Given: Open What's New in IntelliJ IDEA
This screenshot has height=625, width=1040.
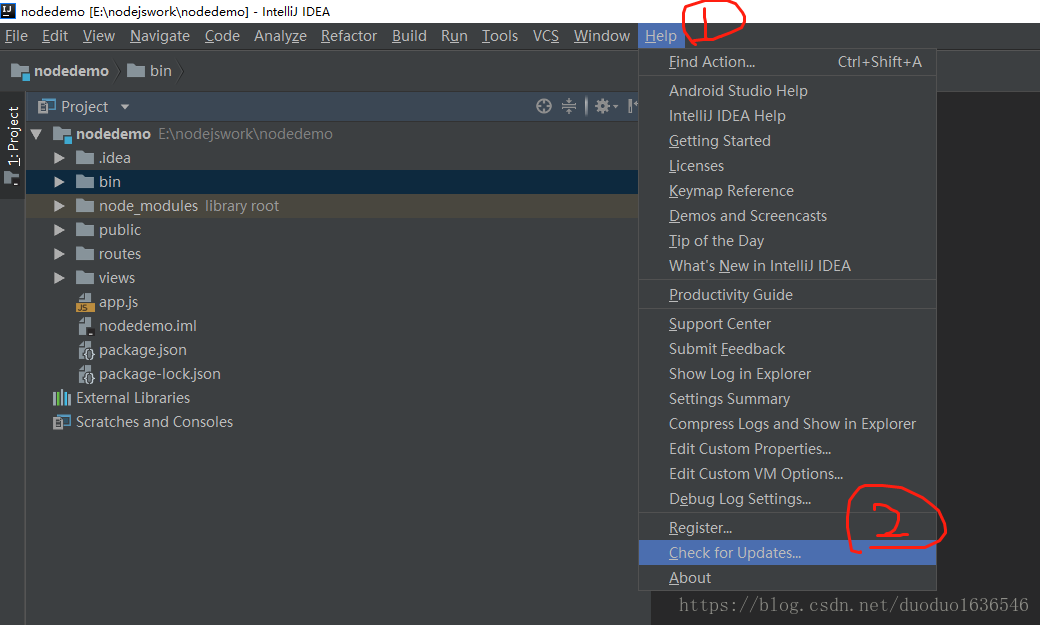Looking at the screenshot, I should click(x=787, y=266).
